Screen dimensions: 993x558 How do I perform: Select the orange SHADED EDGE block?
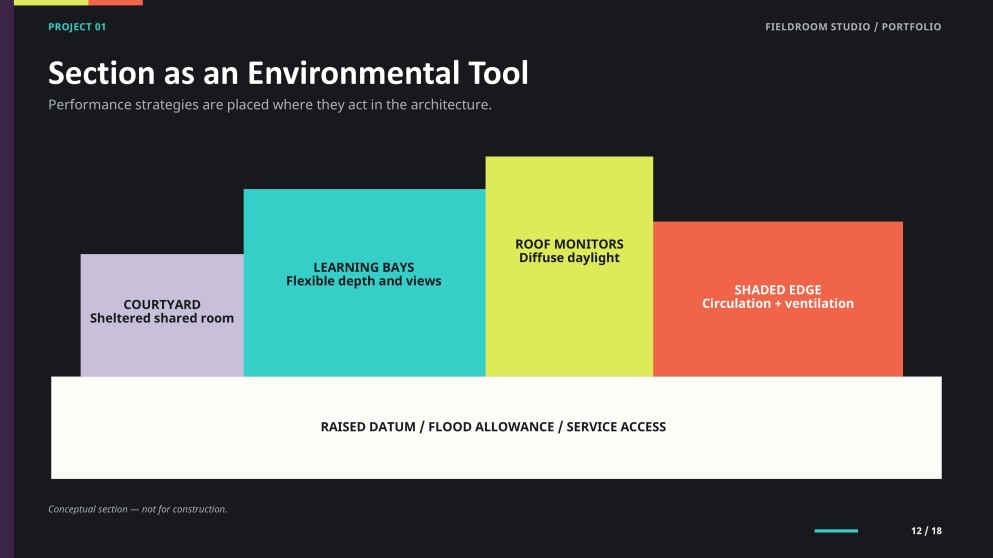coord(778,299)
